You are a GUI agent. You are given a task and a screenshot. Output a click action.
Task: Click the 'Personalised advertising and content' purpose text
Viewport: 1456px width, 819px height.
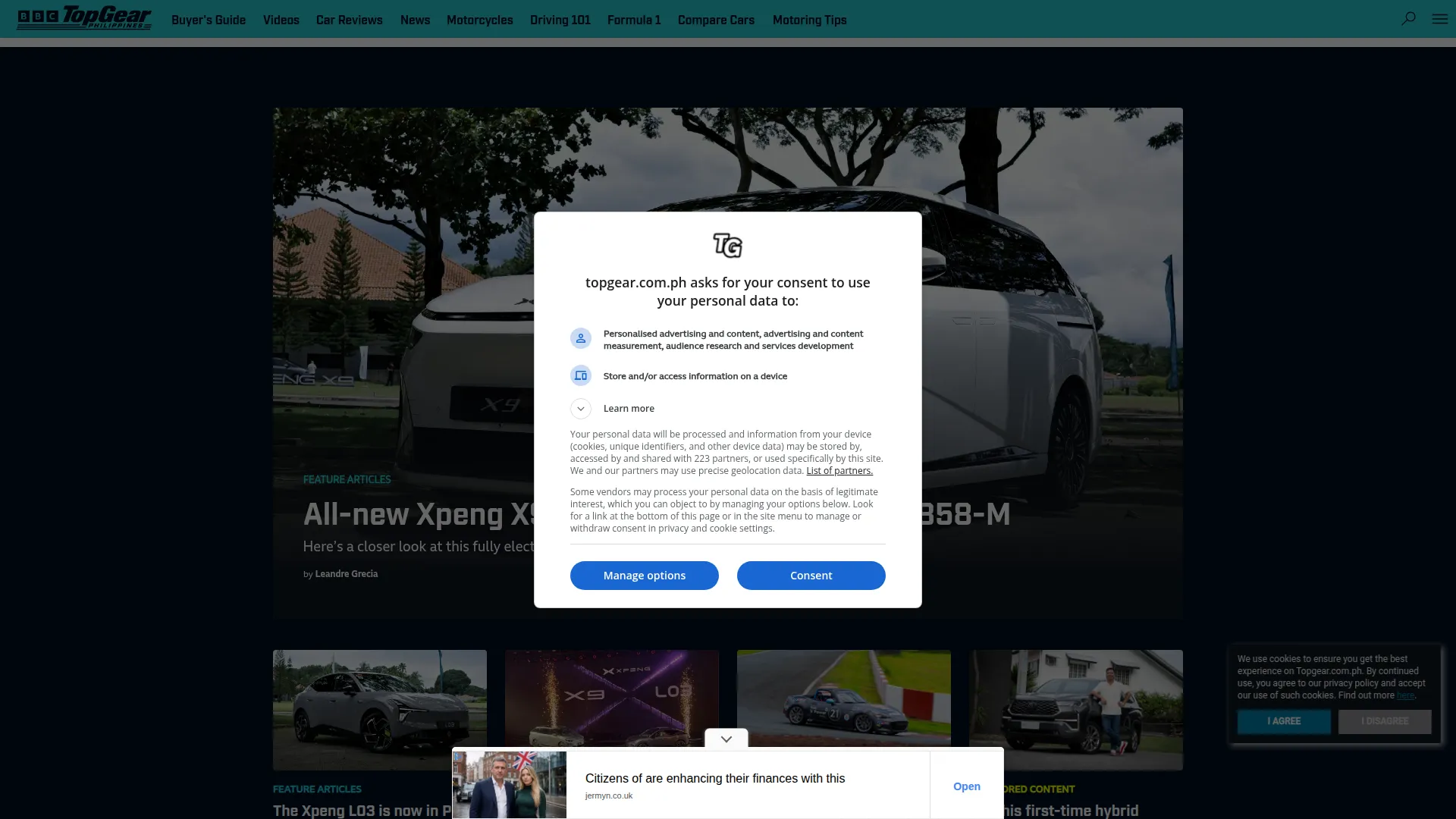click(x=733, y=340)
